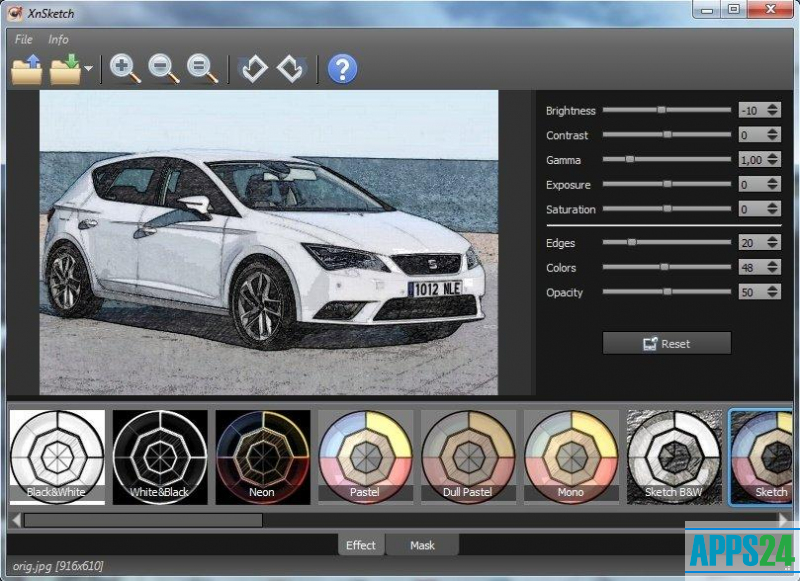Rotate the image counter-clockwise
Image resolution: width=800 pixels, height=581 pixels.
tap(254, 69)
